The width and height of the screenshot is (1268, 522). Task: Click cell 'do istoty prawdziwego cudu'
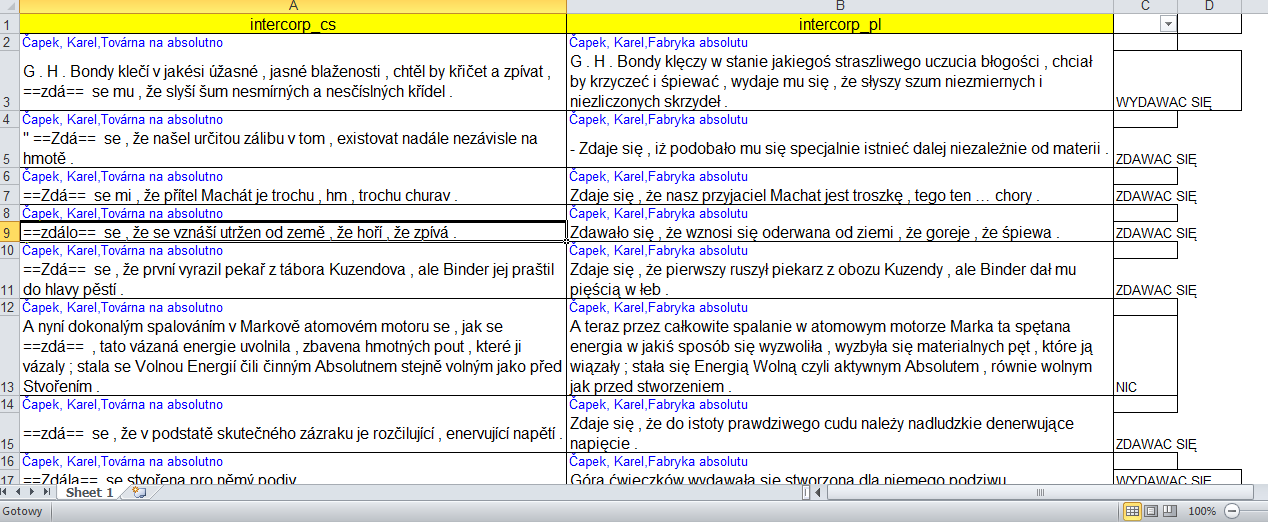coord(840,433)
